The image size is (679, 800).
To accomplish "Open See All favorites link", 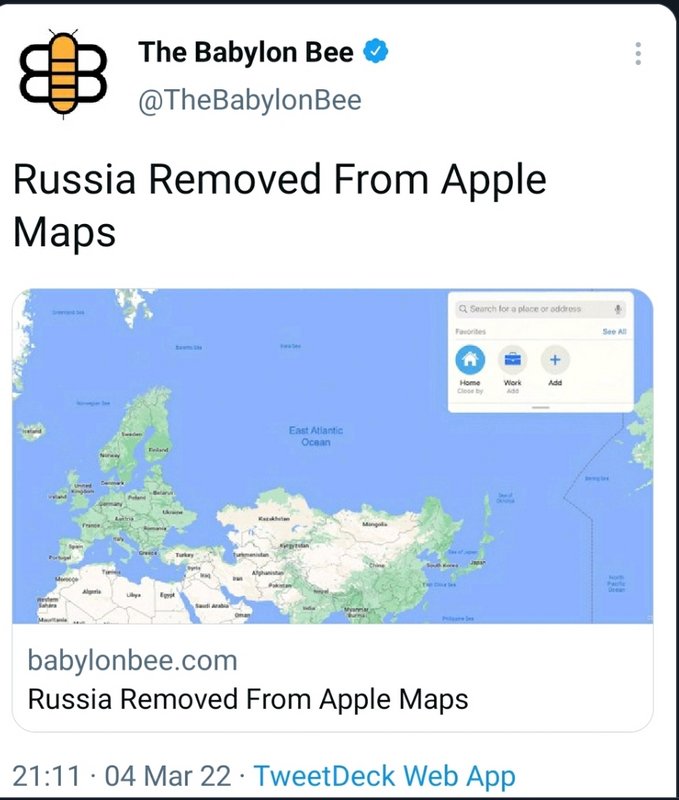I will 614,332.
